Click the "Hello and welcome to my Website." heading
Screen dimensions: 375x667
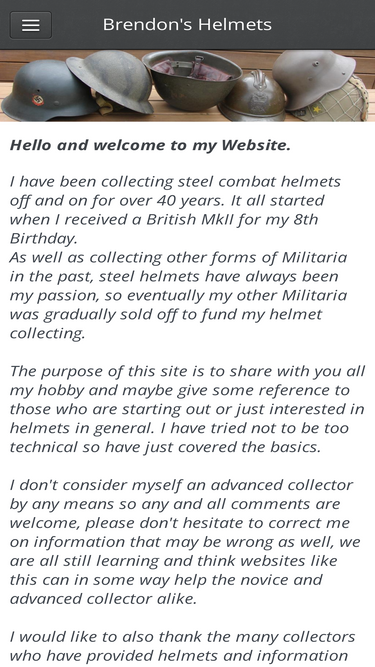tap(151, 145)
